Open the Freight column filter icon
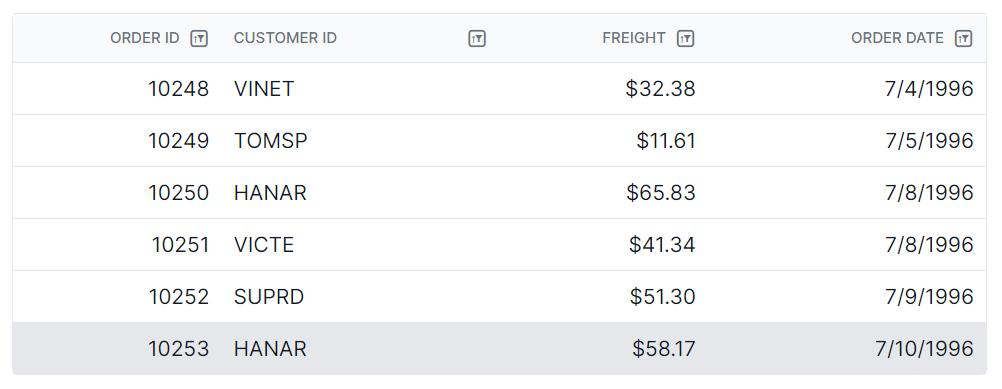Viewport: 1002px width, 389px height. (x=685, y=38)
